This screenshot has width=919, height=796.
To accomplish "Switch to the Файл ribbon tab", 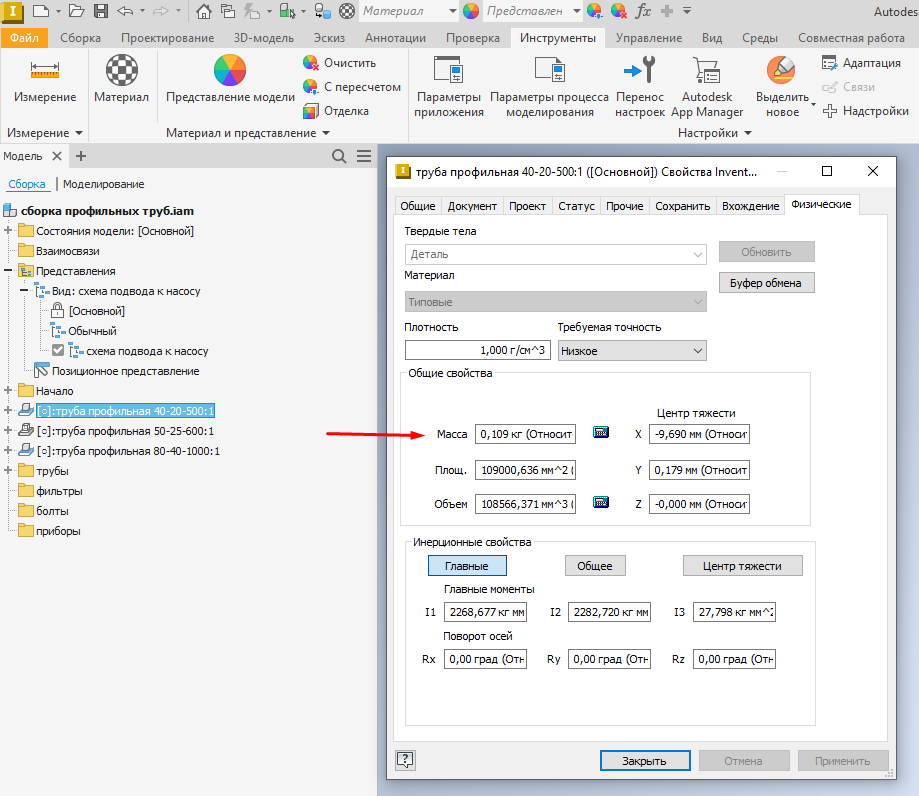I will 25,38.
